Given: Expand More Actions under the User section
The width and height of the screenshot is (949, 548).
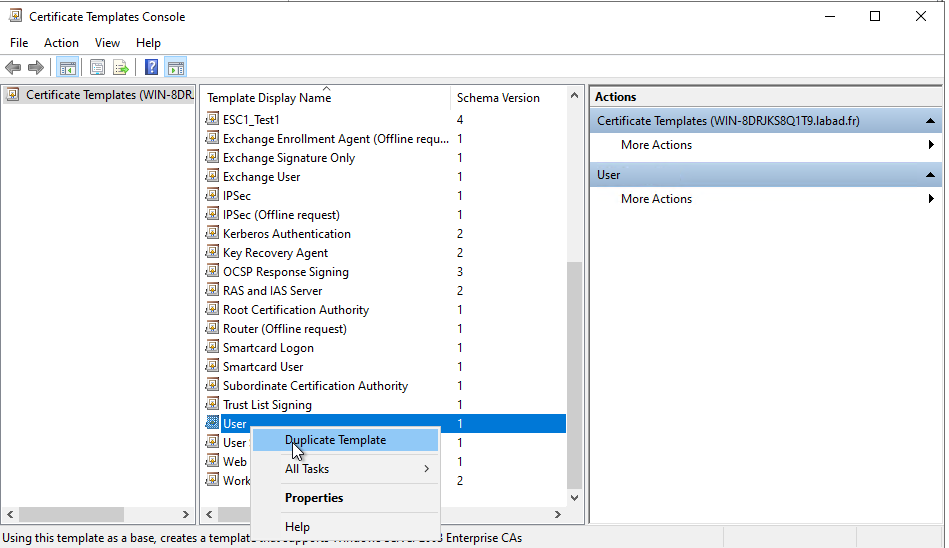Looking at the screenshot, I should tap(656, 199).
